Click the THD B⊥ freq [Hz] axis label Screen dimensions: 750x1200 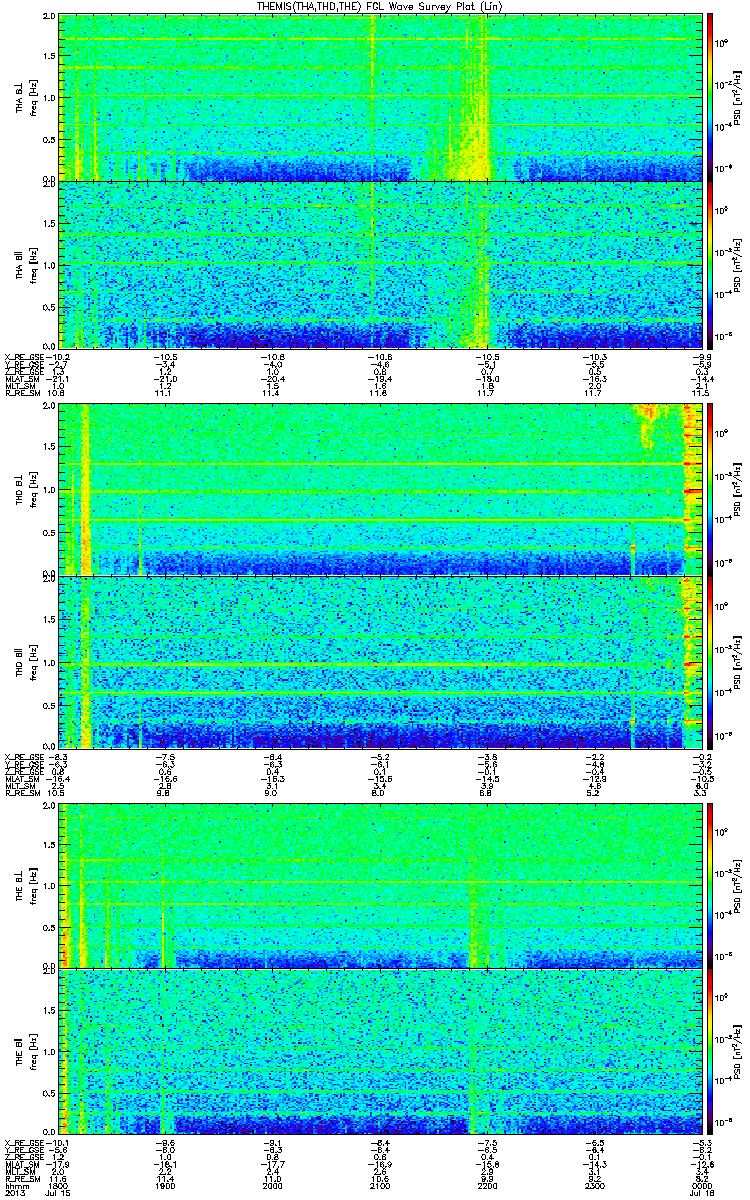point(32,490)
